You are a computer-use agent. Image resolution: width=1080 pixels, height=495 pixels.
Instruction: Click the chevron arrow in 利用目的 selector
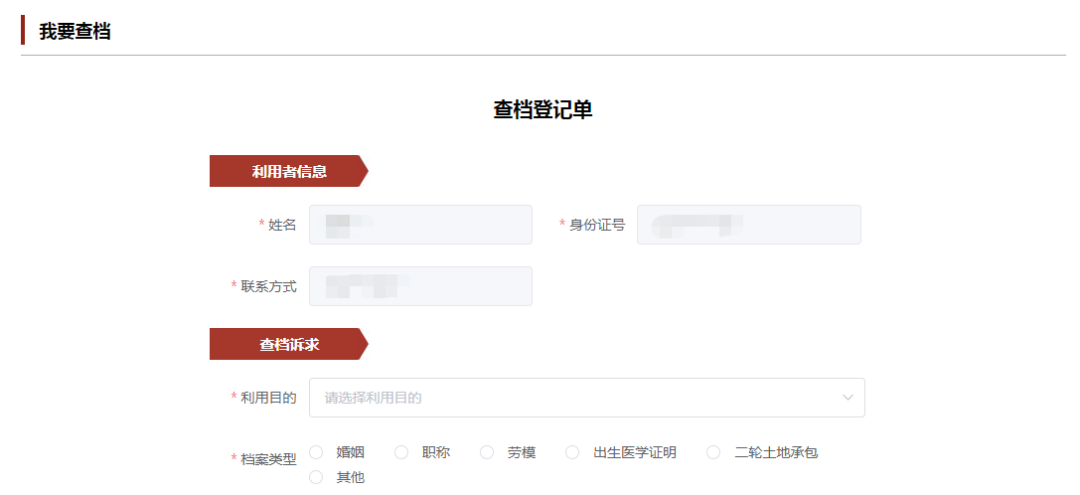pos(848,398)
